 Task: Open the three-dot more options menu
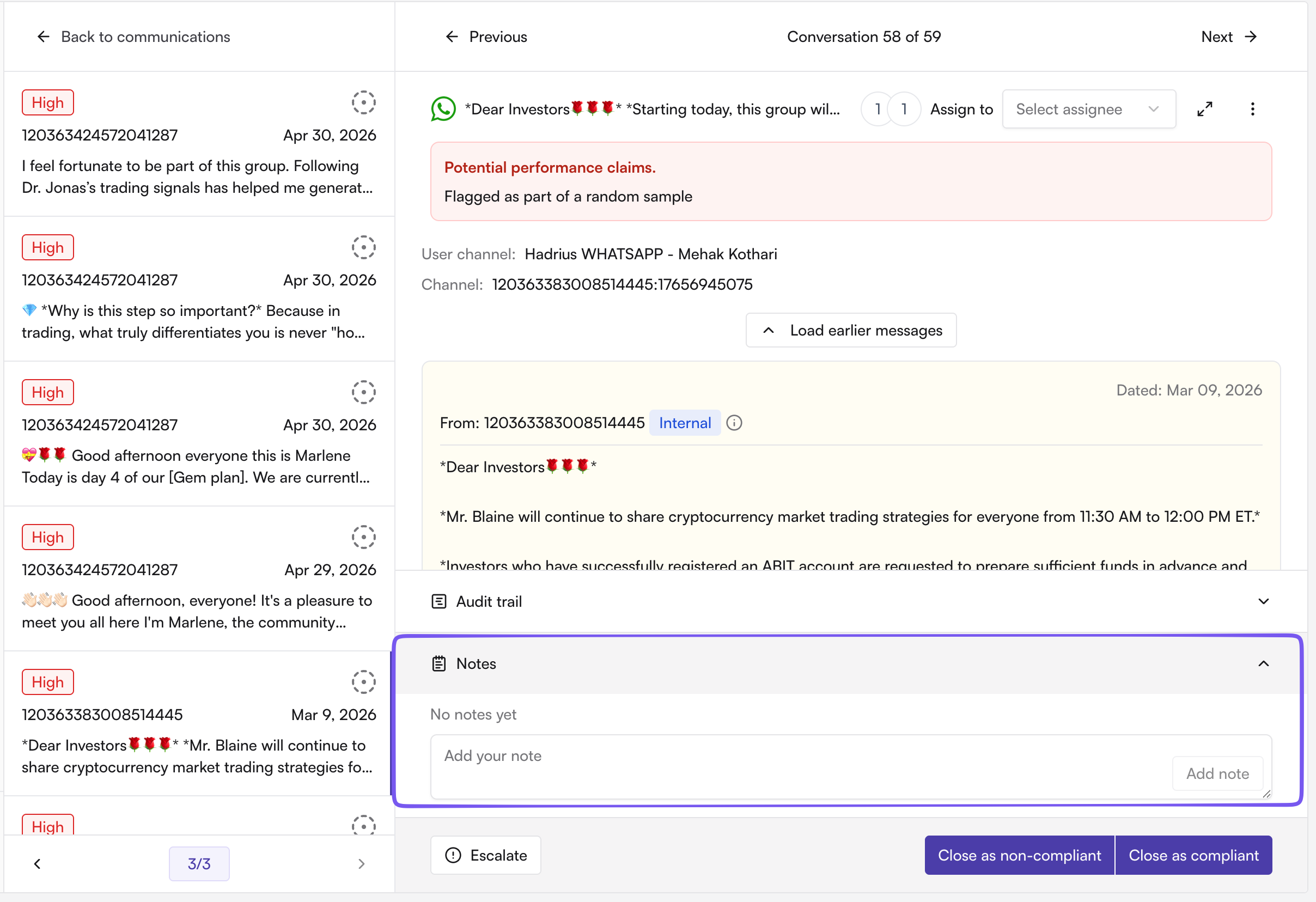tap(1252, 109)
